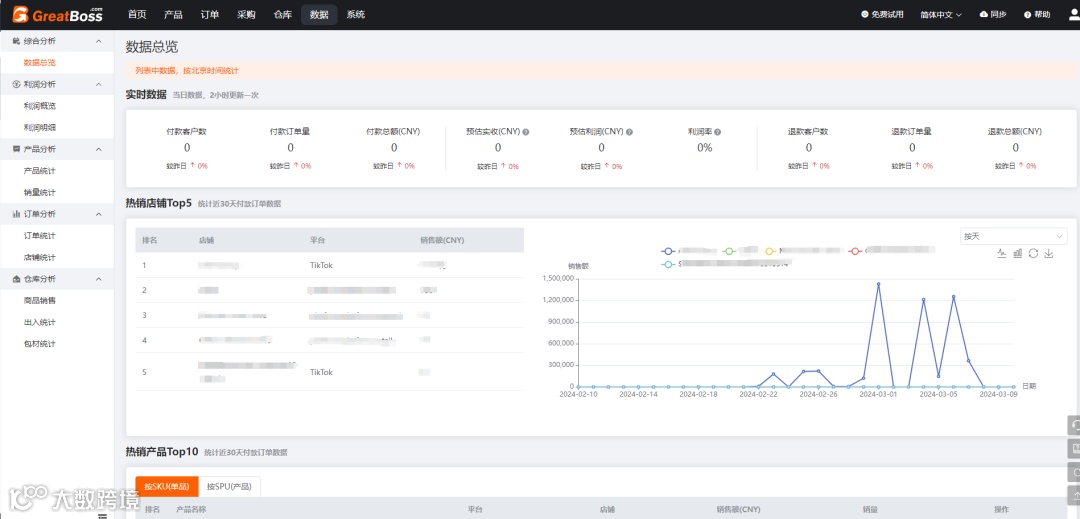1080x519 pixels.
Task: Click the GreatBoss logo
Action: click(57, 14)
